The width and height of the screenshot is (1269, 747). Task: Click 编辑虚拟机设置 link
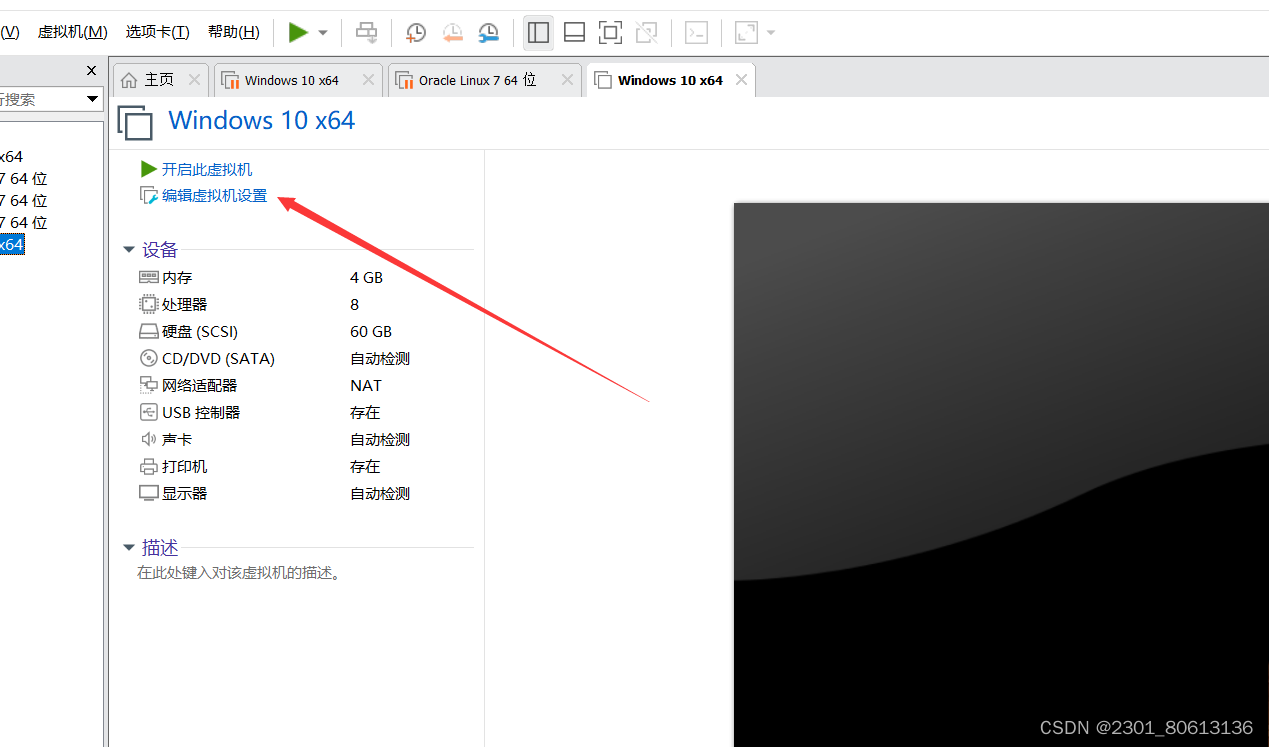click(215, 195)
